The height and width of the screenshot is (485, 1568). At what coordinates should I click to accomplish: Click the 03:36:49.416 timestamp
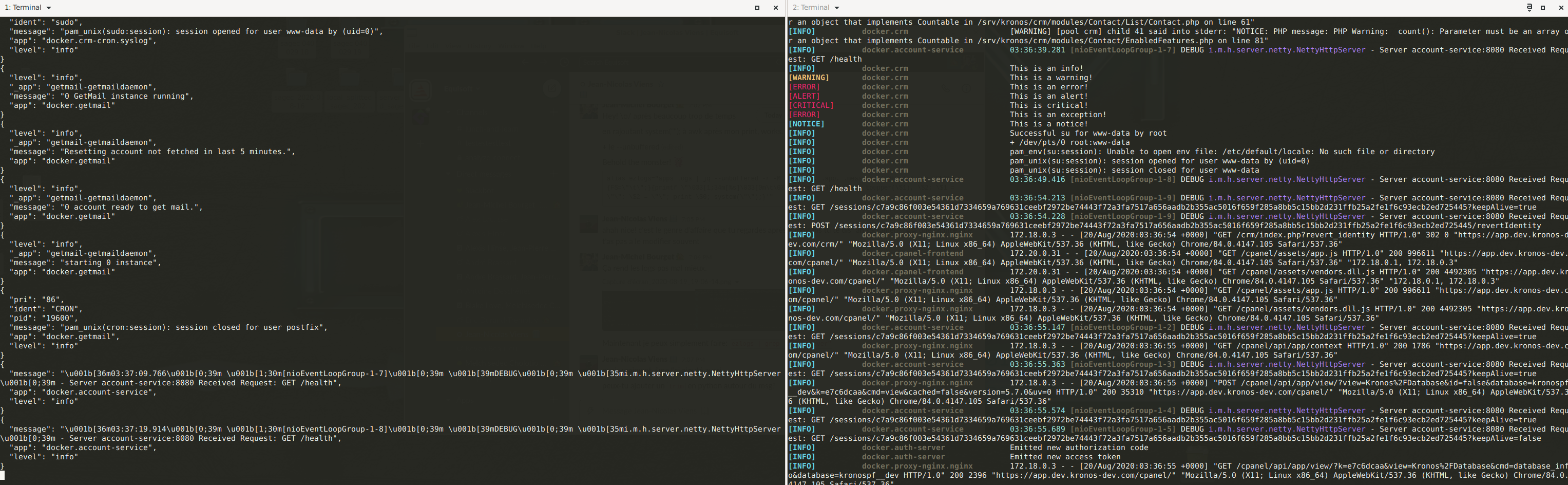(x=1037, y=179)
